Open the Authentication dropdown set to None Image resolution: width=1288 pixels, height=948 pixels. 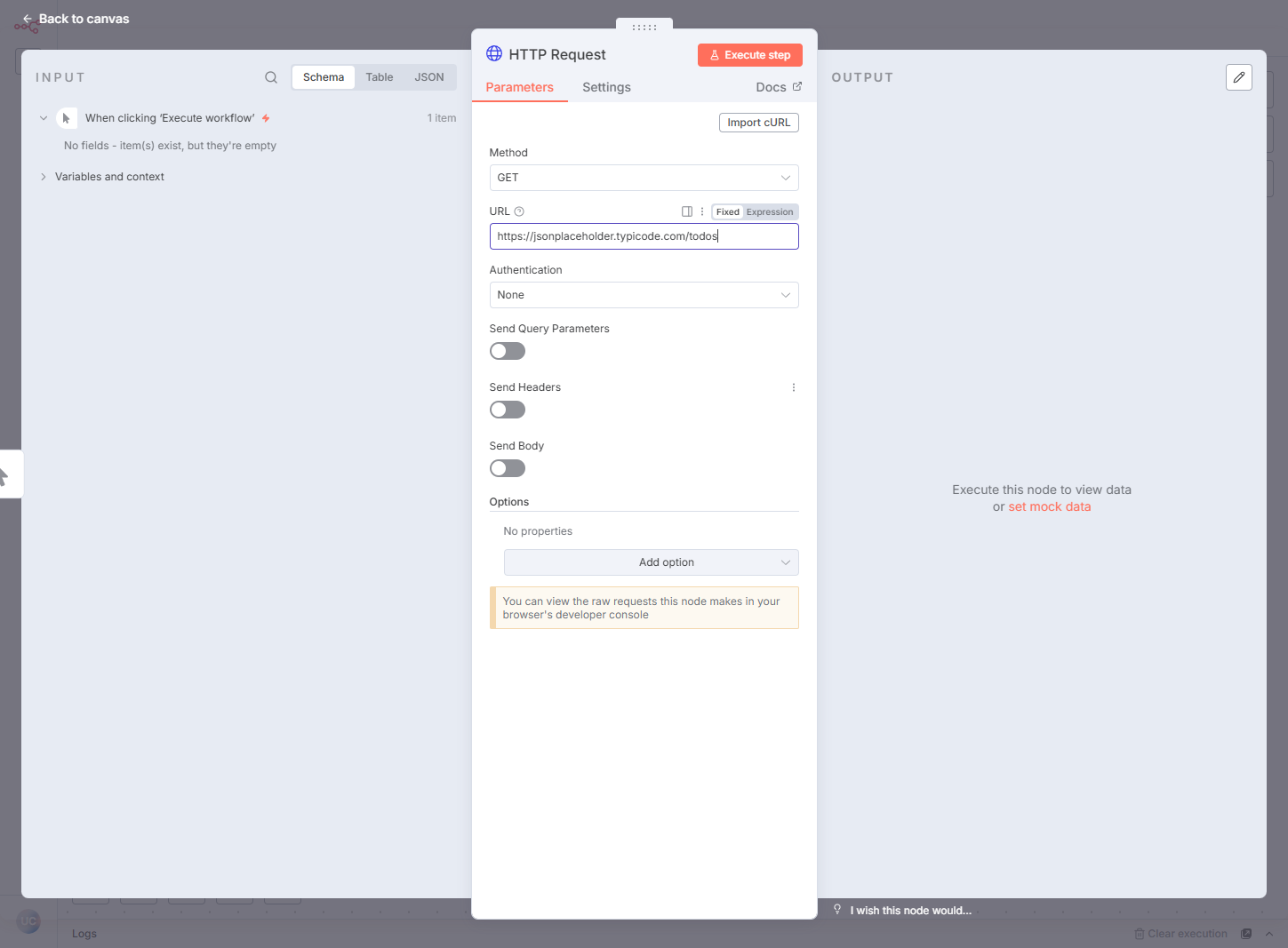click(644, 295)
